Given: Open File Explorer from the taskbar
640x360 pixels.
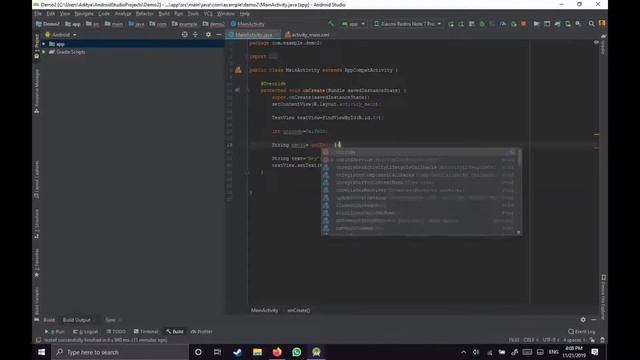Looking at the screenshot, I should [x=257, y=352].
